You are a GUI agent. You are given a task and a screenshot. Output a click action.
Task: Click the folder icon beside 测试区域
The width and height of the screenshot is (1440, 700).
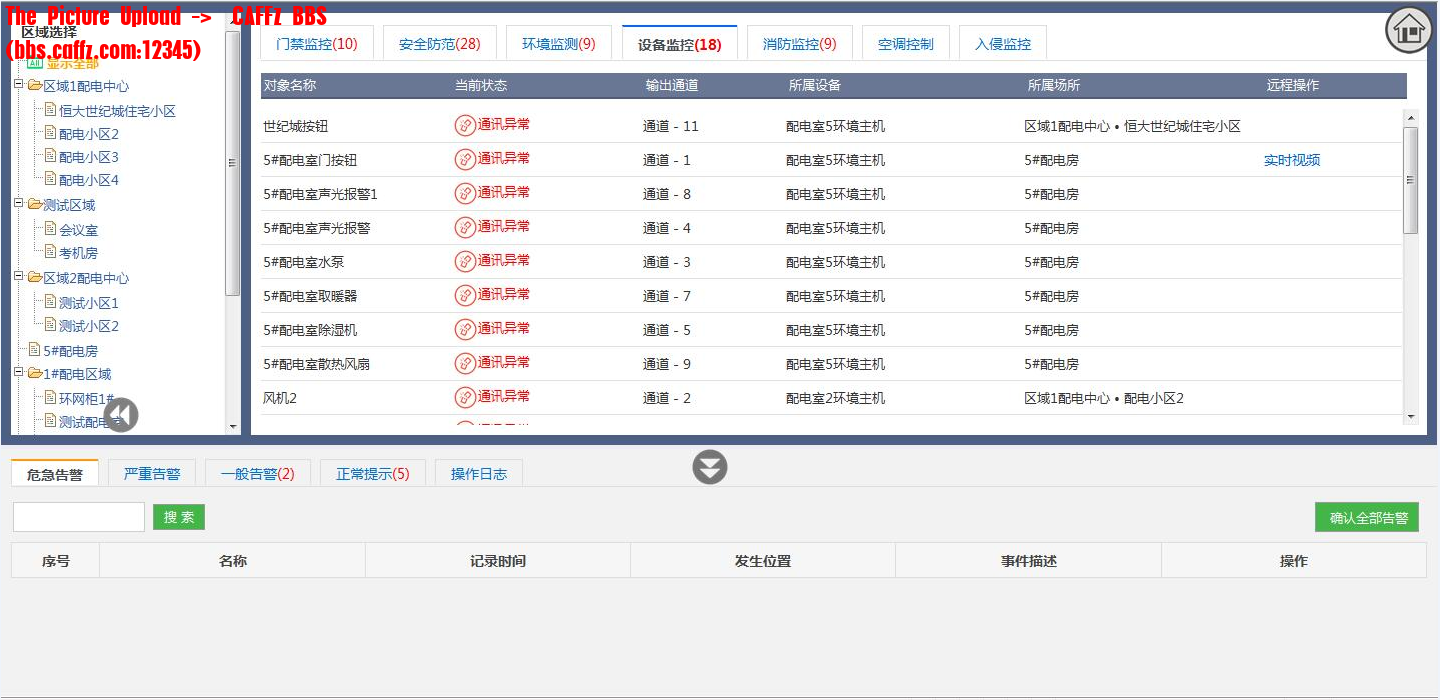[x=34, y=204]
